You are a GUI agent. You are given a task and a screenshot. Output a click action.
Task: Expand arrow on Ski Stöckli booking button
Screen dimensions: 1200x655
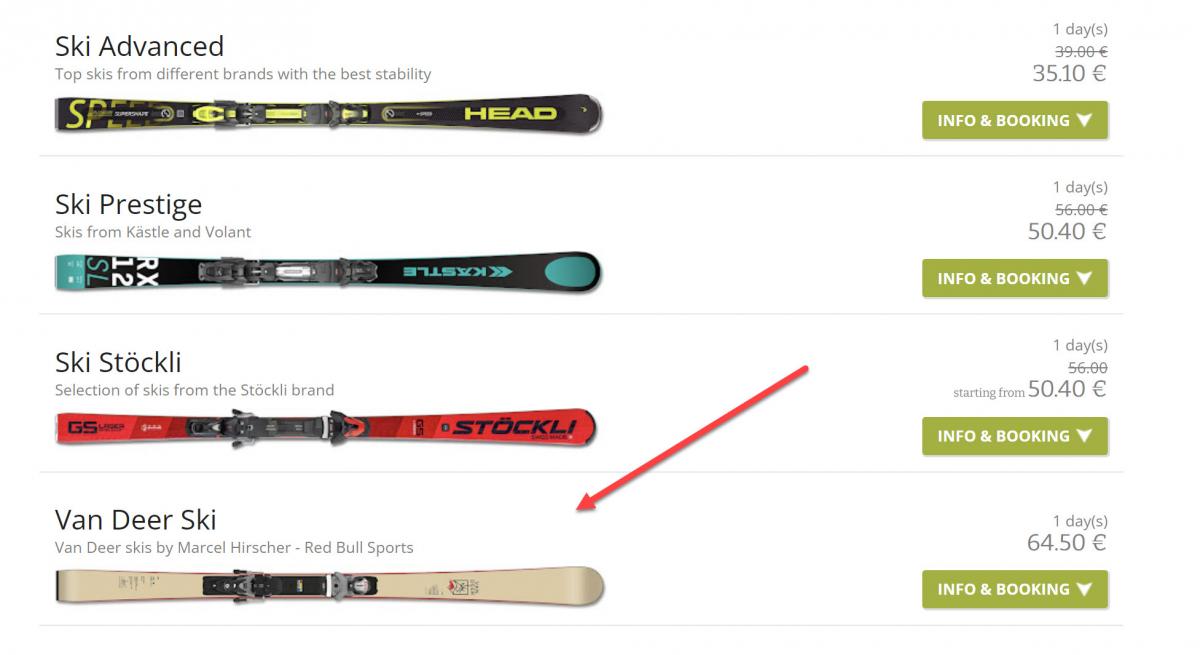[x=1085, y=436]
